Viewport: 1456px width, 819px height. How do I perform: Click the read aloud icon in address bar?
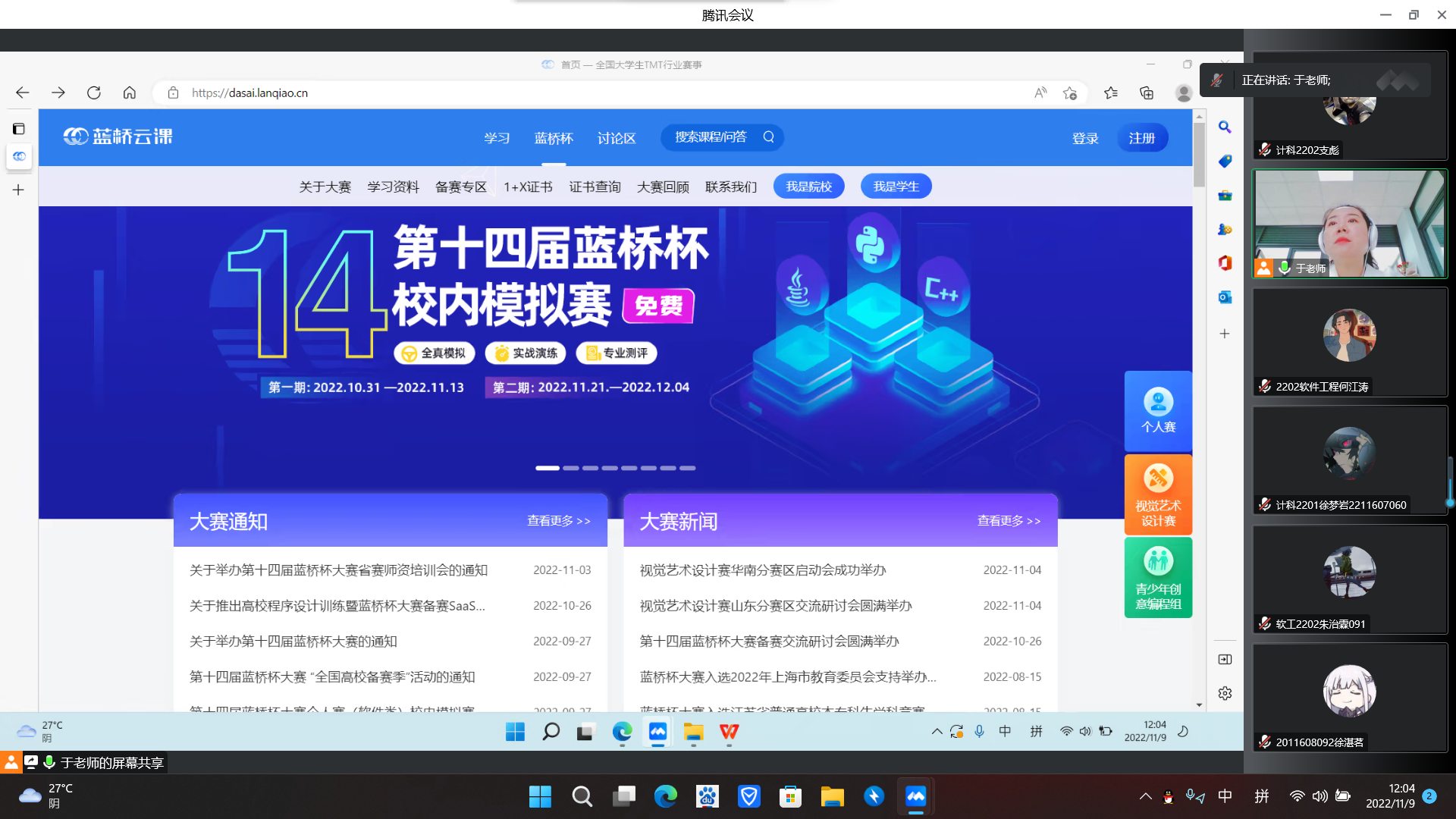pyautogui.click(x=1040, y=93)
